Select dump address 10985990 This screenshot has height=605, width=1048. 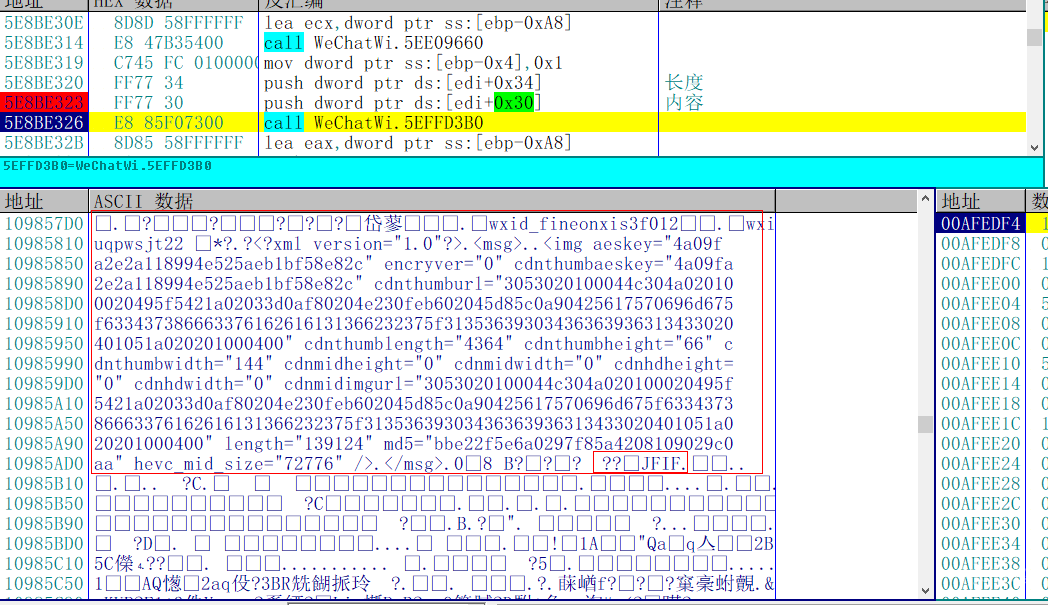pyautogui.click(x=44, y=364)
